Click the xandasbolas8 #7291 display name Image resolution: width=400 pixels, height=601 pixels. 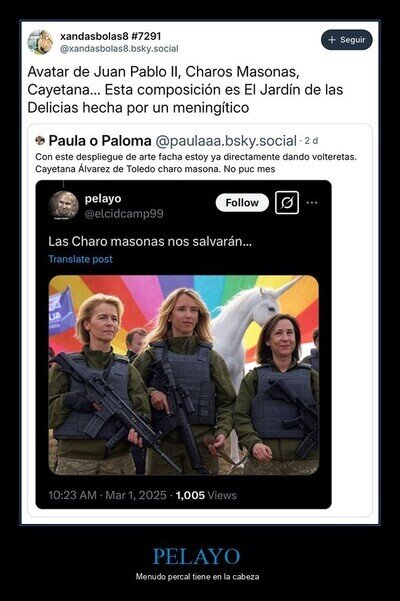tap(110, 36)
